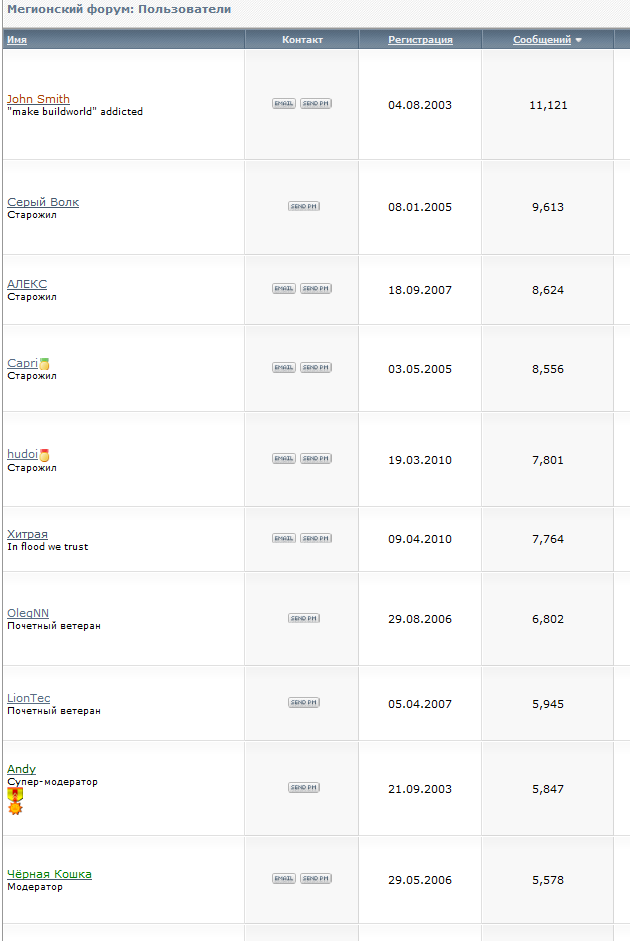
Task: Sort the list by Сообщений header
Action: [x=542, y=40]
